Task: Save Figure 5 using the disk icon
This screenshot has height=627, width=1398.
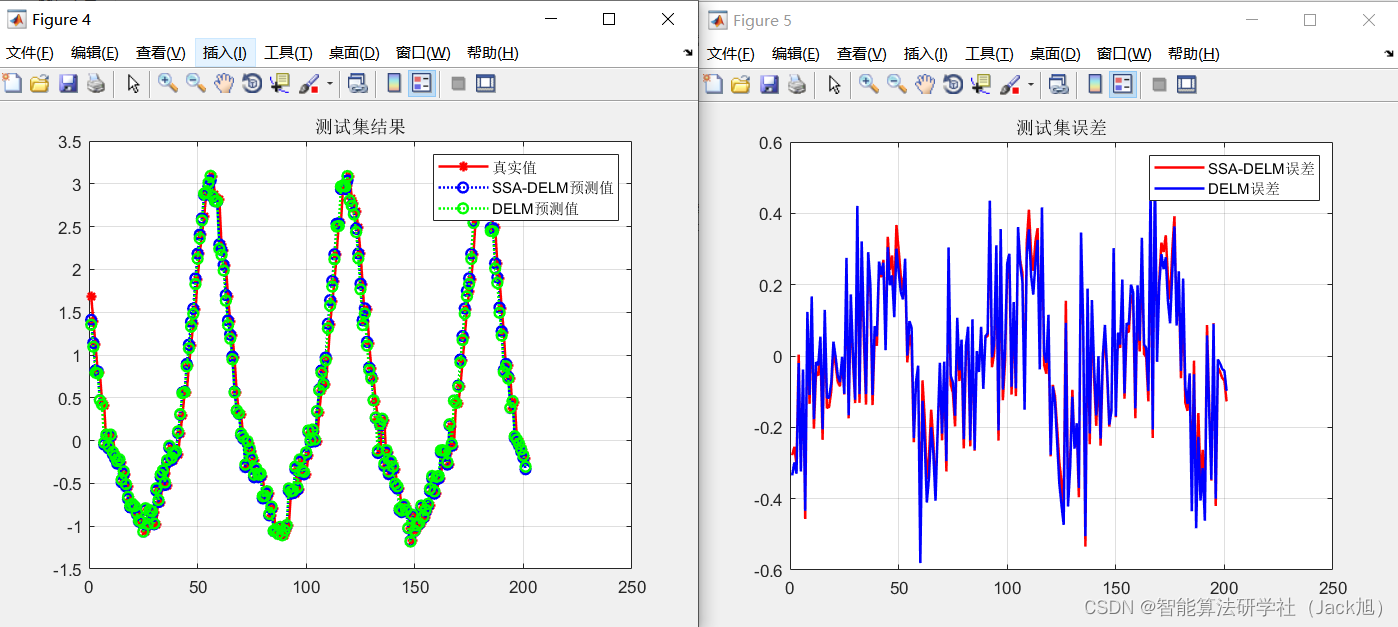Action: [x=769, y=84]
